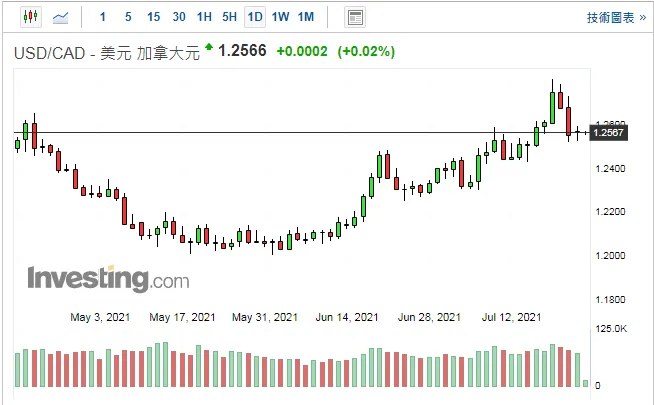Switch to the area line chart icon
The image size is (654, 405).
pyautogui.click(x=60, y=18)
